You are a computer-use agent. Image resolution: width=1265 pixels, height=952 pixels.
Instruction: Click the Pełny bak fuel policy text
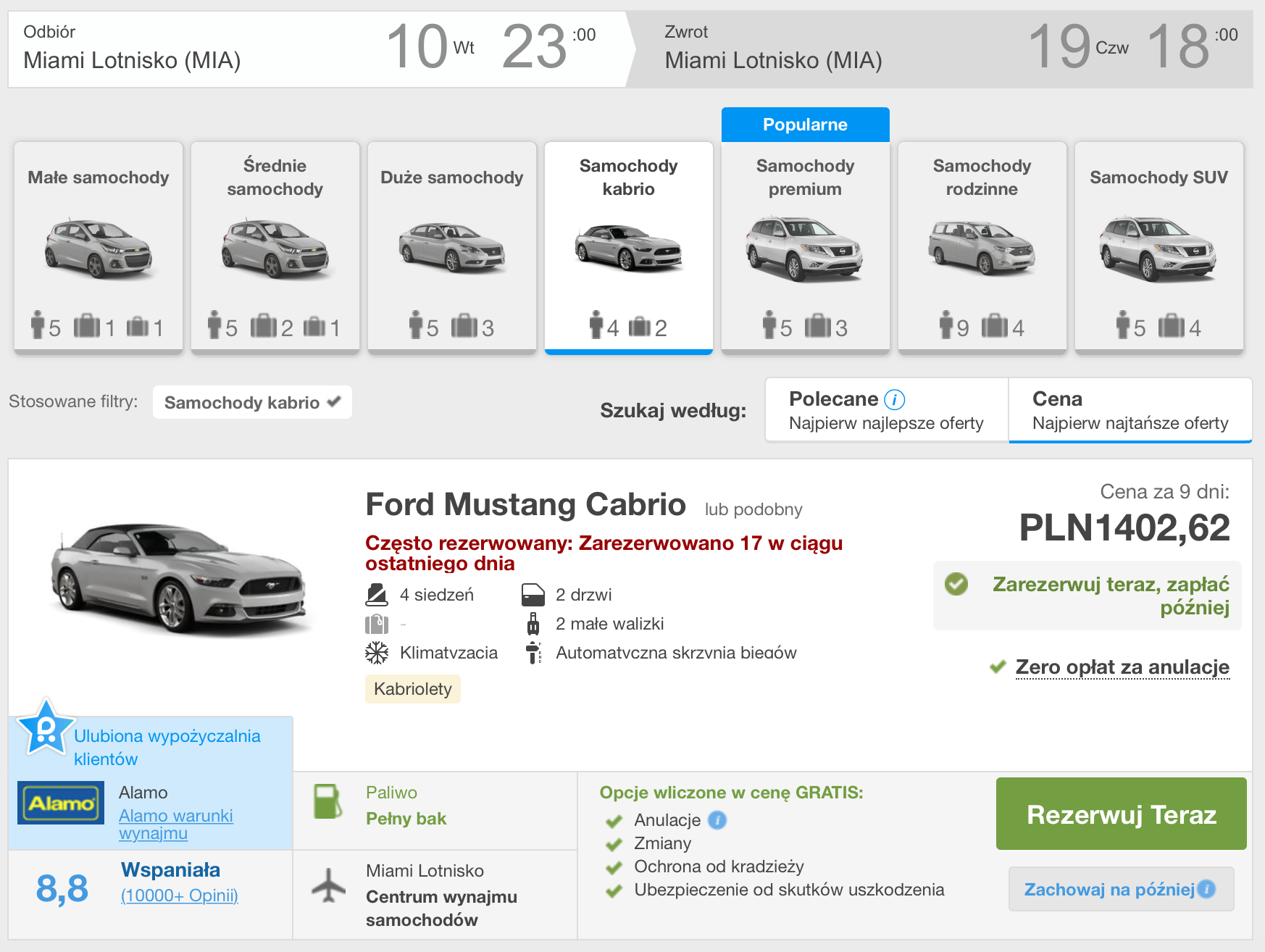(406, 819)
